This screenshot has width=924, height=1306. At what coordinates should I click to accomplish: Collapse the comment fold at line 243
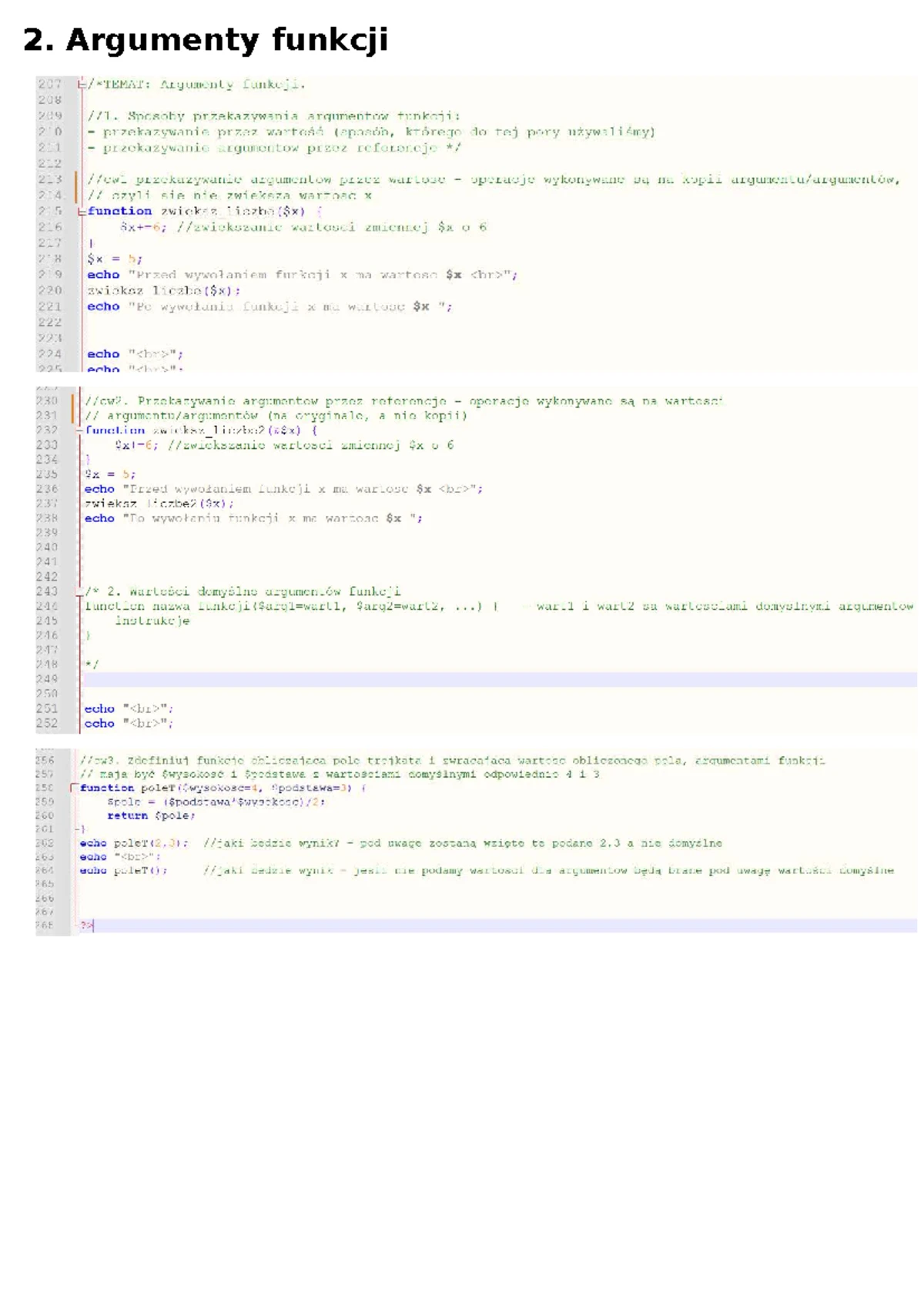pyautogui.click(x=79, y=592)
